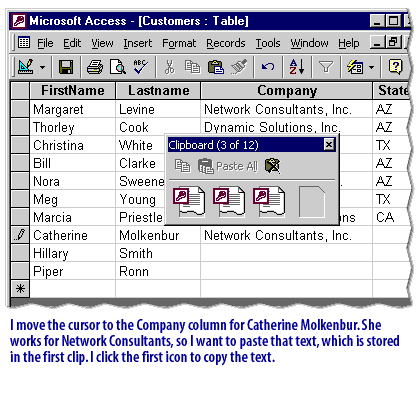Open the Tools menu

pos(268,43)
